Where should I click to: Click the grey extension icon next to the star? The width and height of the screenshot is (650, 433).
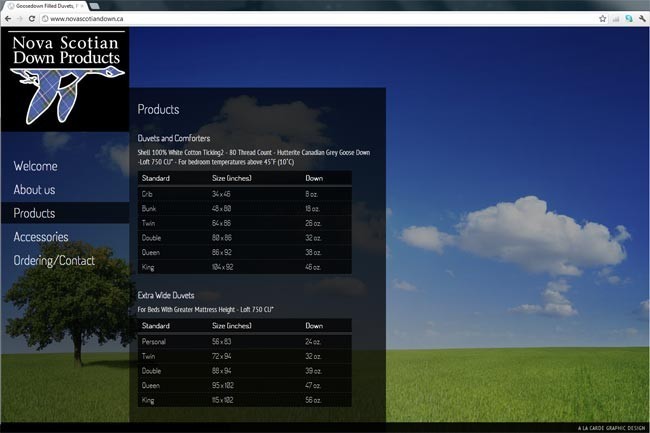pyautogui.click(x=616, y=19)
